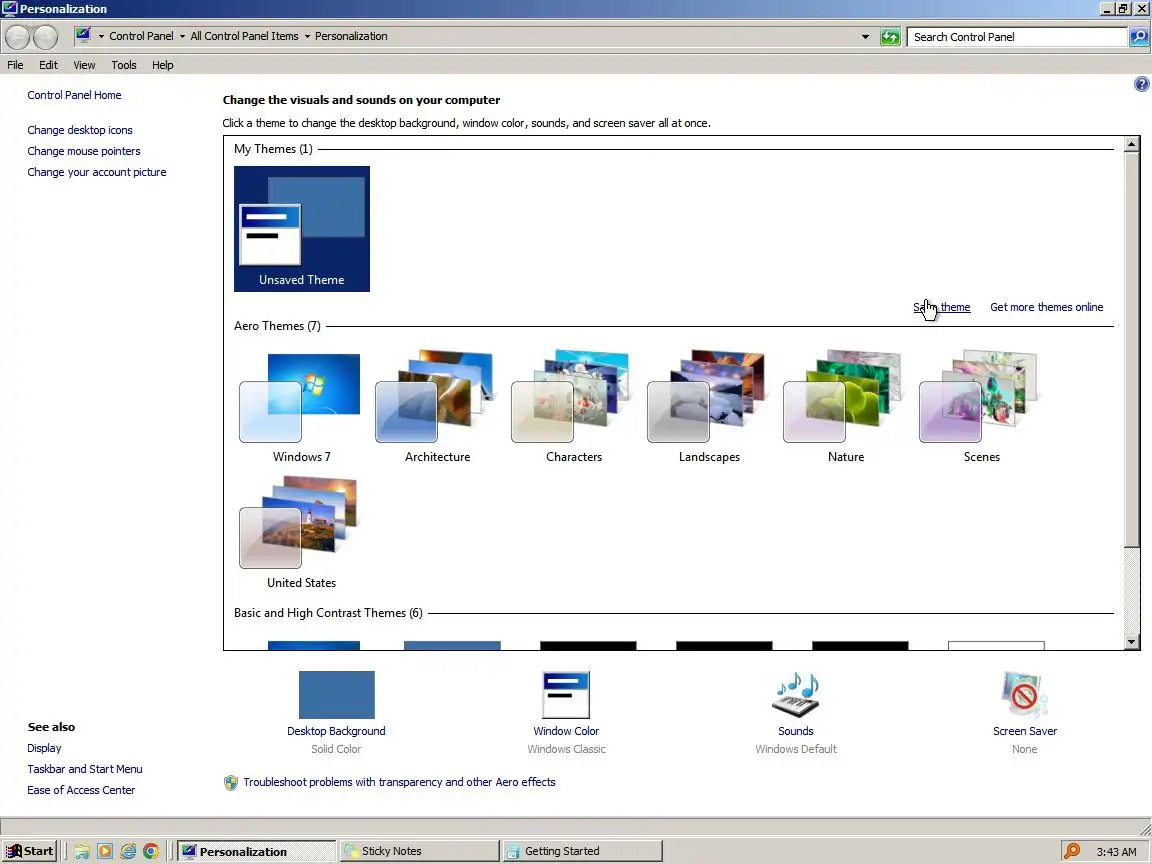Apply the Characters theme
1152x864 pixels.
(573, 406)
